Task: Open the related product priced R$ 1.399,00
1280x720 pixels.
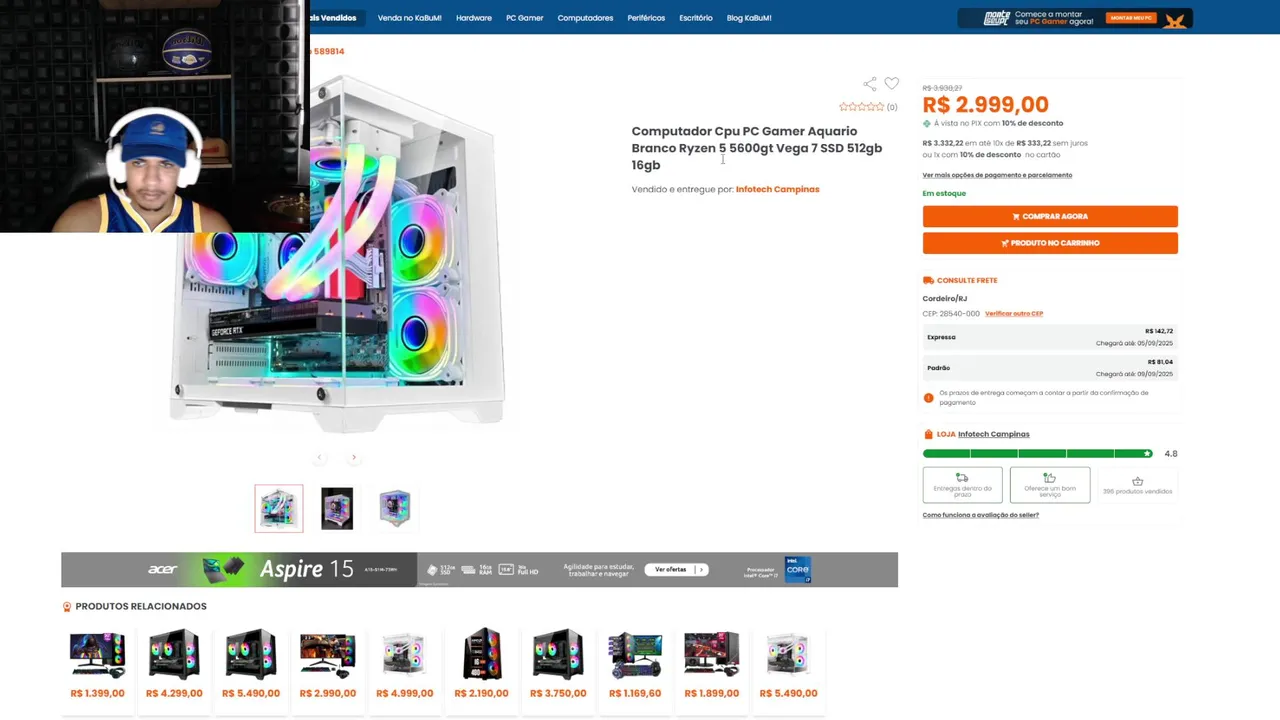Action: click(x=97, y=665)
